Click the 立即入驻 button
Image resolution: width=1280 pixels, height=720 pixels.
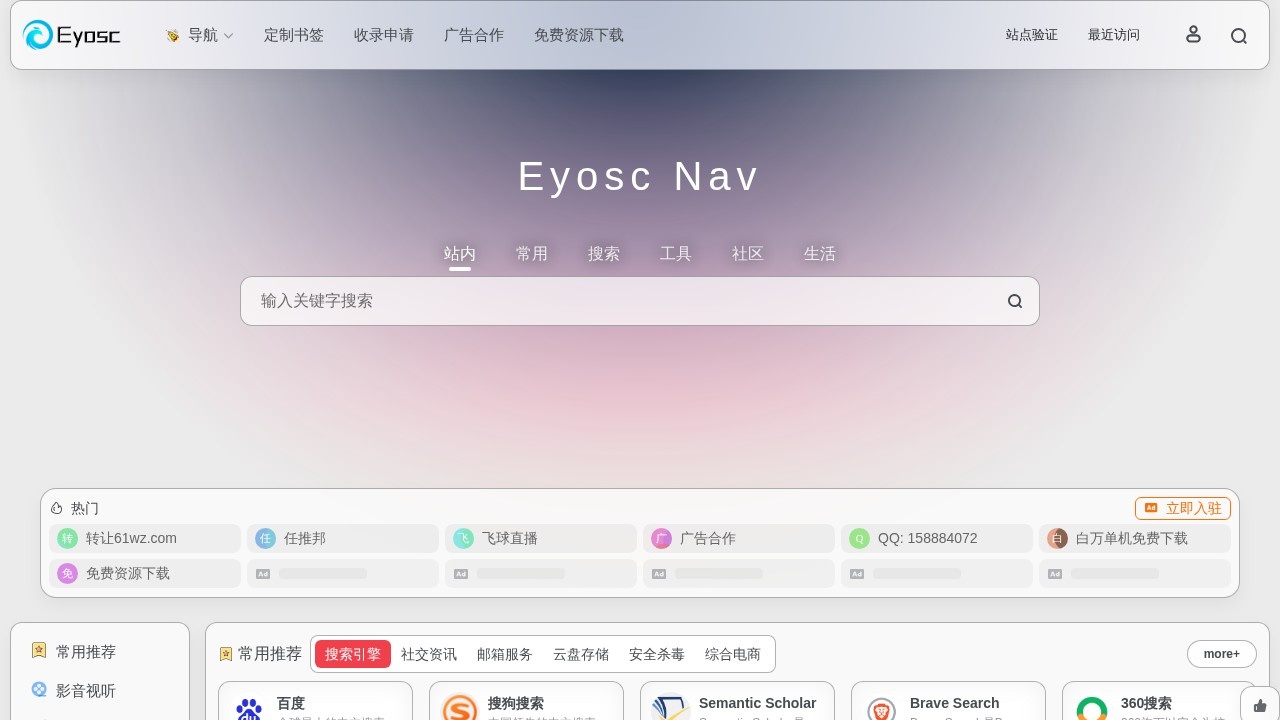[1183, 508]
